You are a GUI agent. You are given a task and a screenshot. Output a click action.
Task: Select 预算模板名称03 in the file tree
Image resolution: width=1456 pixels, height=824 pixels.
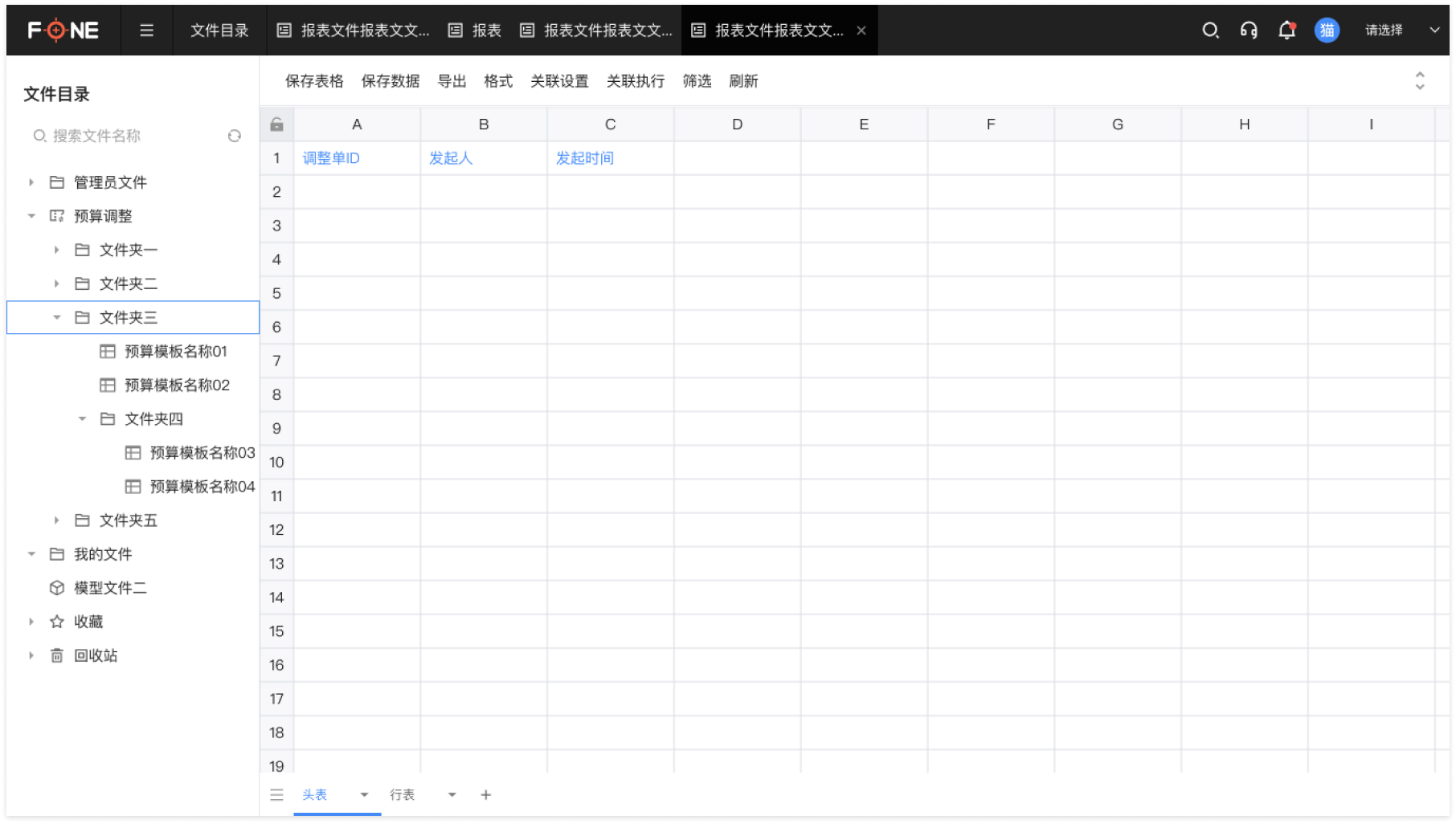click(x=202, y=453)
